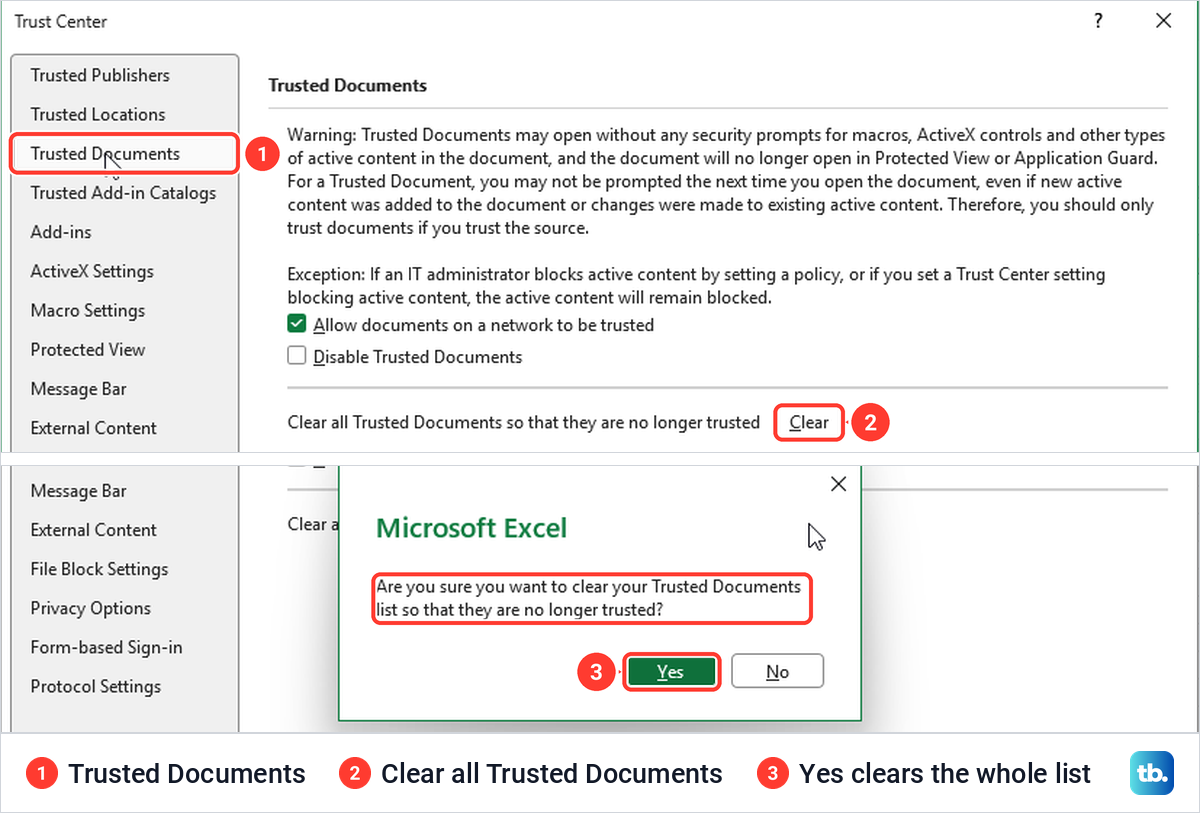Open Trusted Add-in Catalogs settings
This screenshot has height=813, width=1200.
click(x=123, y=192)
